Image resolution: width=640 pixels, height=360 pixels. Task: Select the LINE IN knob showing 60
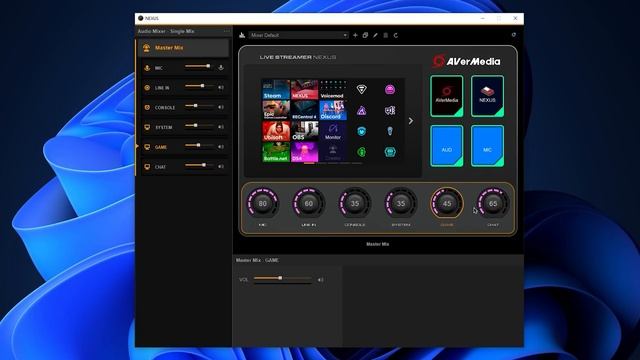pos(309,203)
